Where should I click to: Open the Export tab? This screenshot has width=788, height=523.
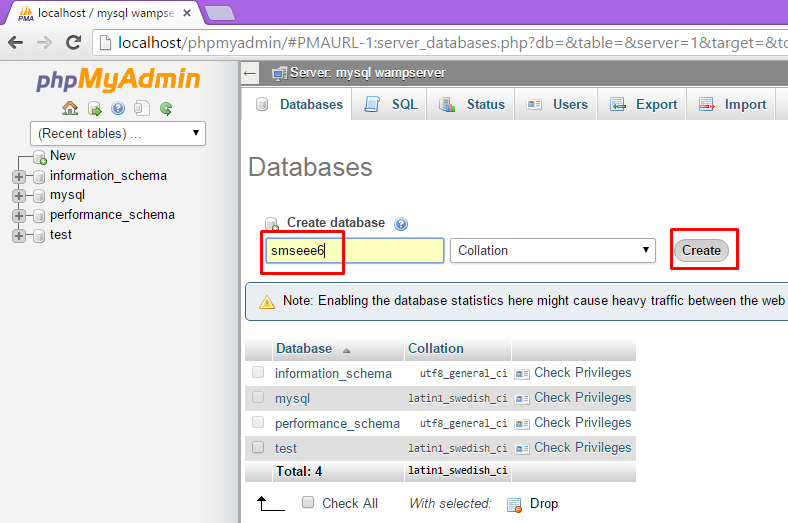644,104
